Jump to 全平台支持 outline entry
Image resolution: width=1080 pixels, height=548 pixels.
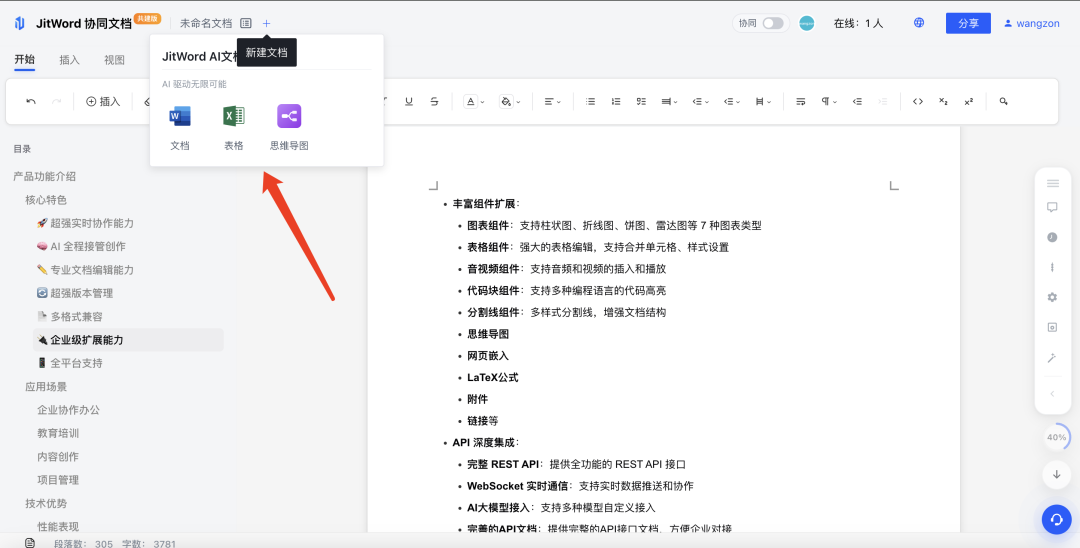pyautogui.click(x=70, y=363)
